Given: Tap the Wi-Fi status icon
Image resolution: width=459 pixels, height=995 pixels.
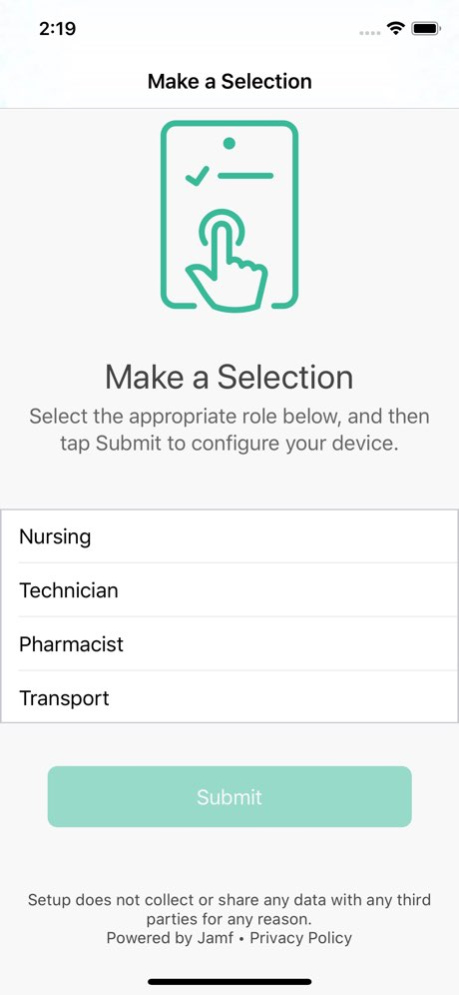Looking at the screenshot, I should (397, 29).
